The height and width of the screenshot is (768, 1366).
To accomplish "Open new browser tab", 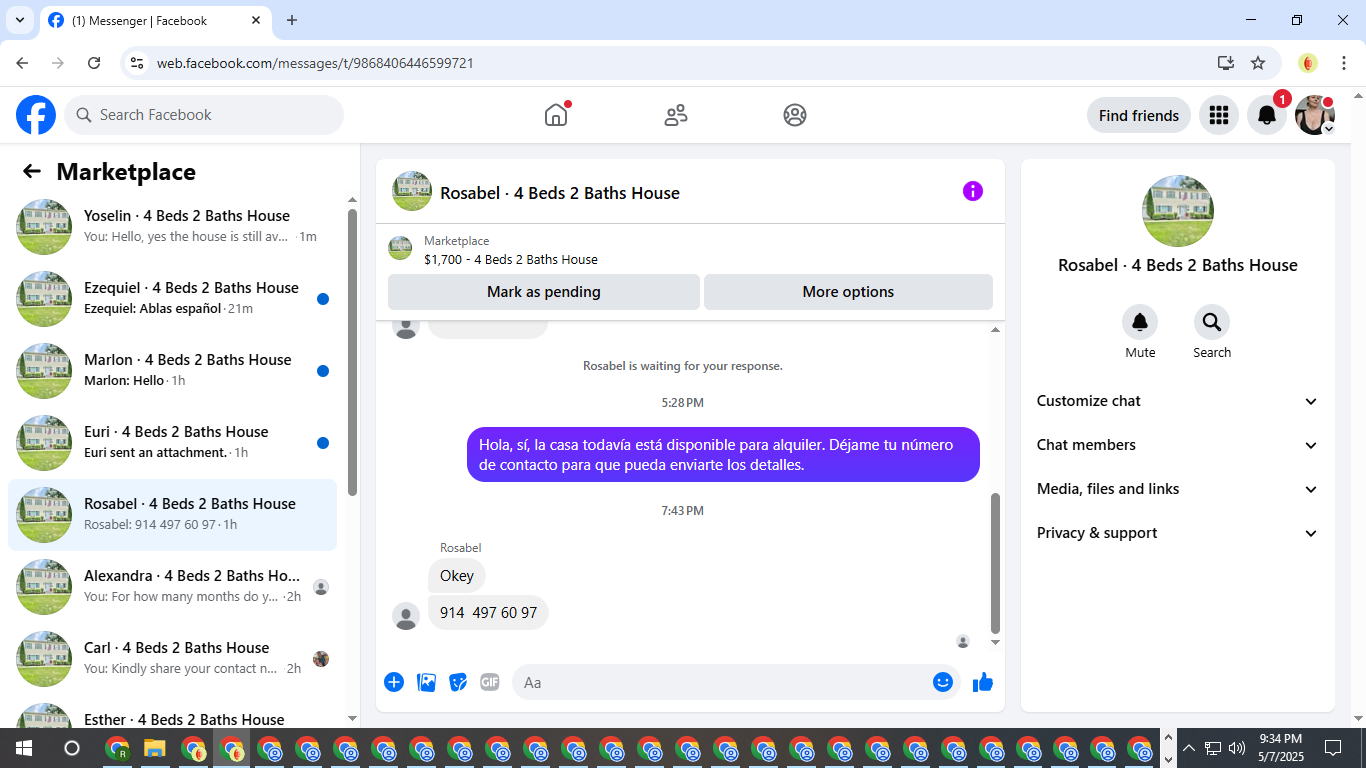I will click(x=292, y=20).
